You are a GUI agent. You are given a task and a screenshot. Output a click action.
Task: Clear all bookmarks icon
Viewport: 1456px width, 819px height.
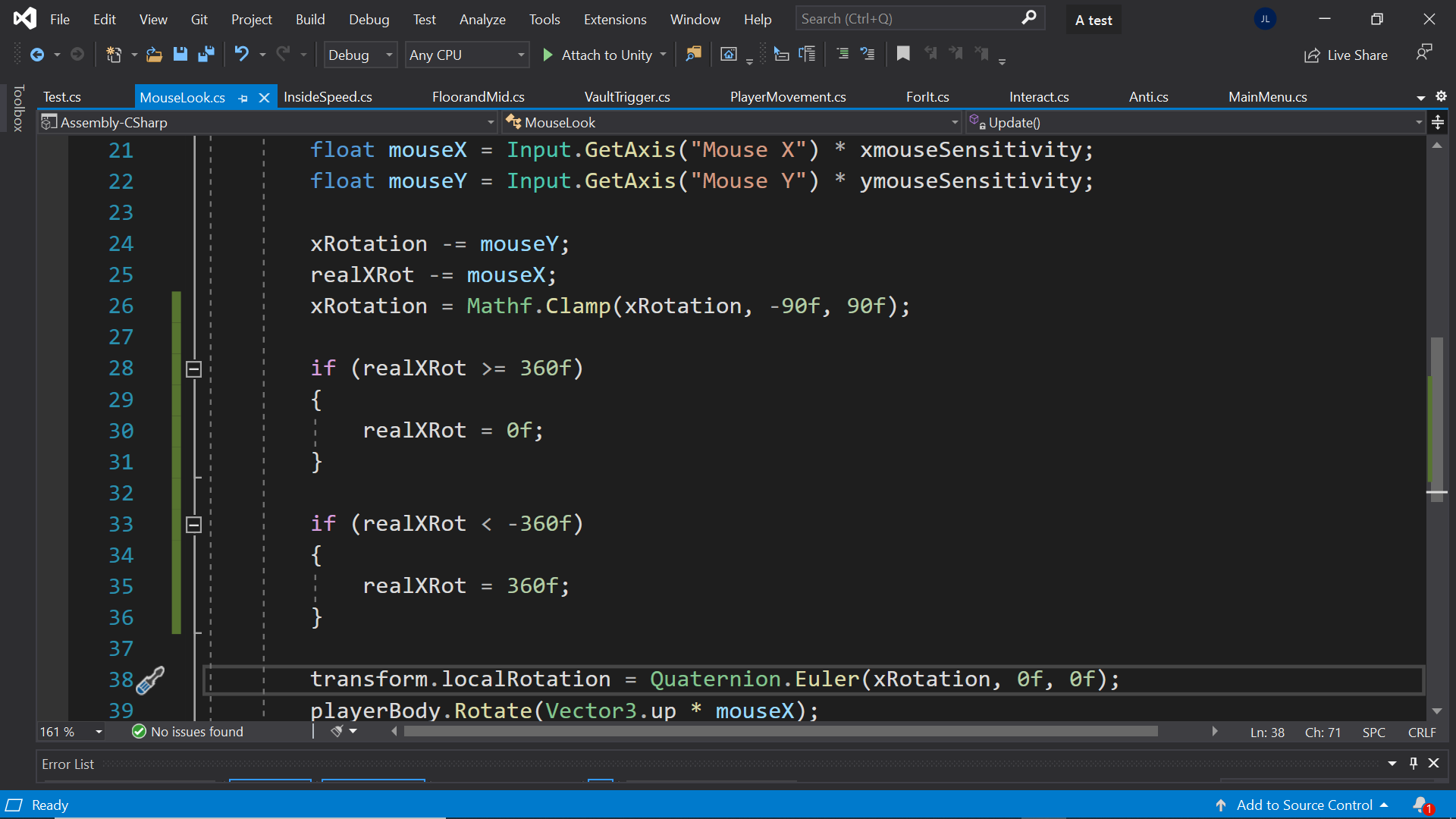point(982,54)
